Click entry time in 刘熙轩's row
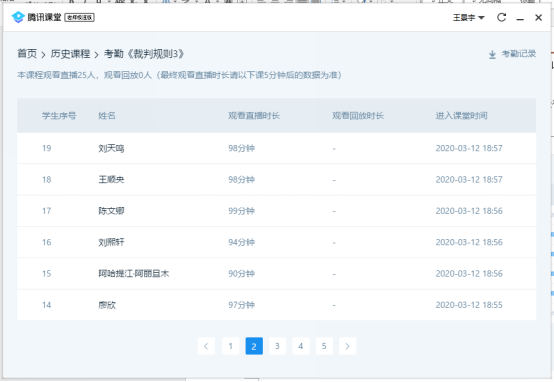 point(469,242)
